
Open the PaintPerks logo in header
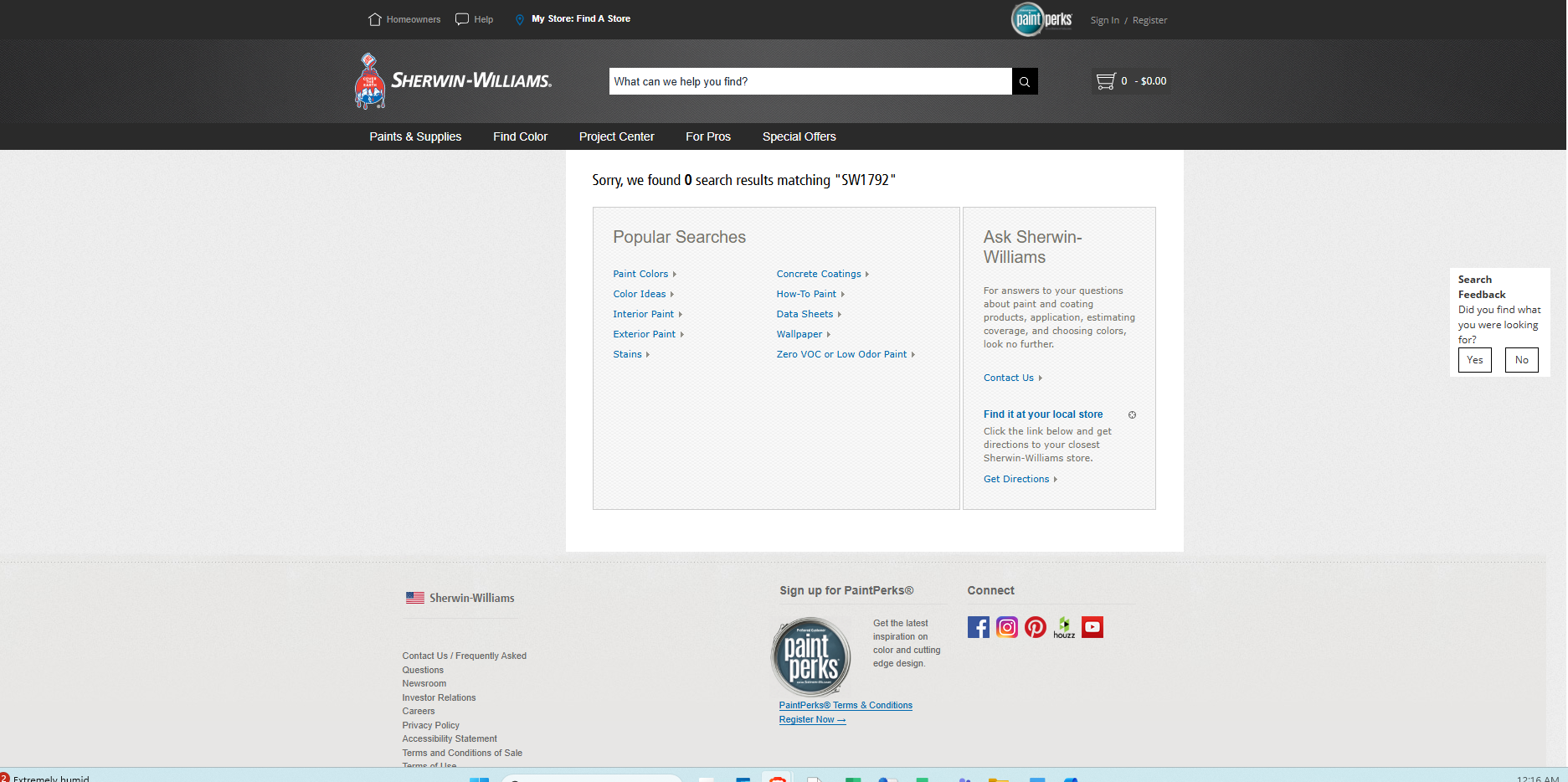tap(1041, 19)
